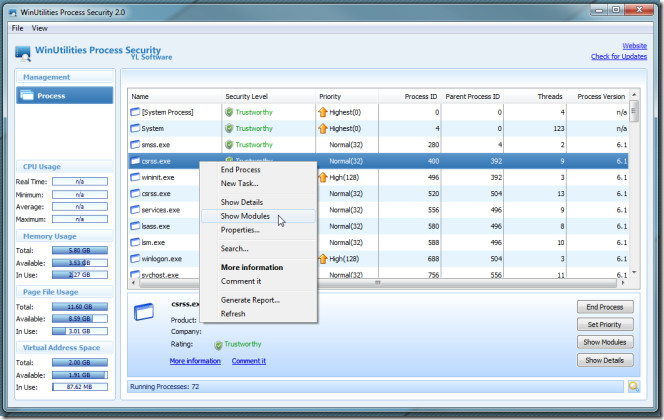Image resolution: width=664 pixels, height=420 pixels.
Task: Click the Highest(0) priority arrow for System
Action: (x=323, y=128)
